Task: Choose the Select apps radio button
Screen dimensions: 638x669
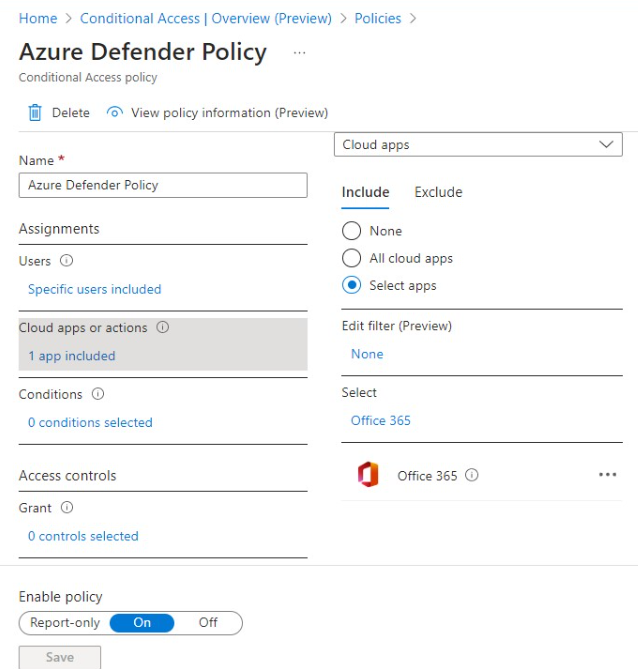Action: click(351, 285)
